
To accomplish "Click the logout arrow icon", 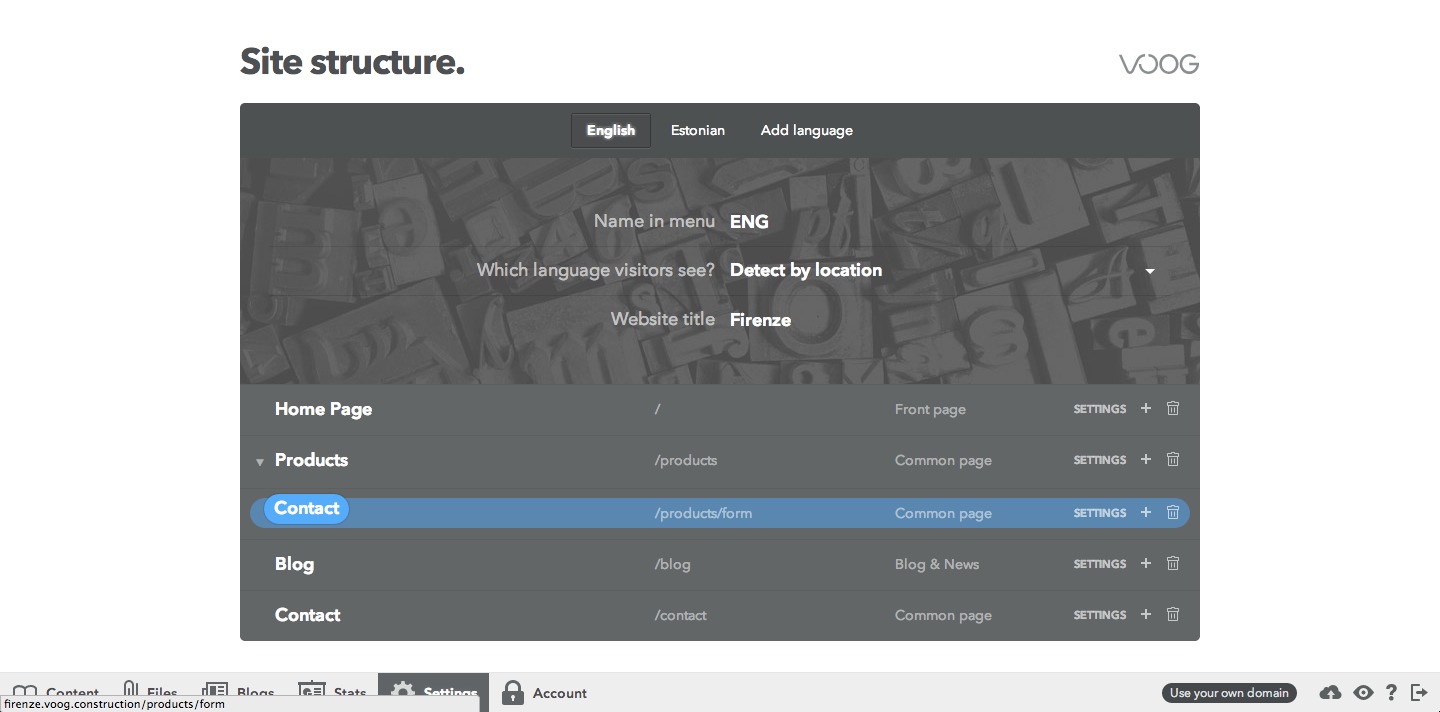I will click(x=1419, y=692).
